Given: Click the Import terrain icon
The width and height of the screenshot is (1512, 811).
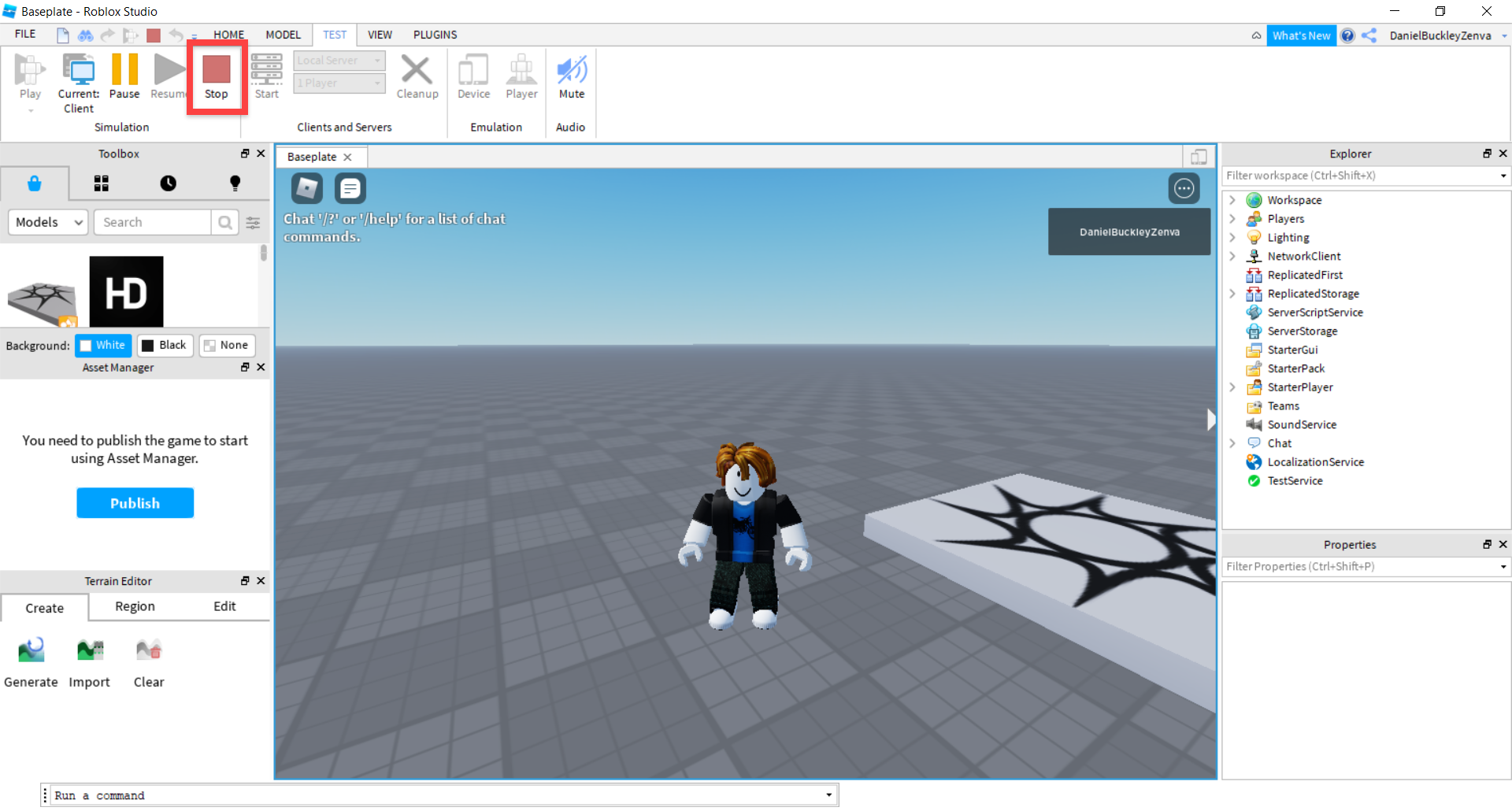Looking at the screenshot, I should point(90,650).
